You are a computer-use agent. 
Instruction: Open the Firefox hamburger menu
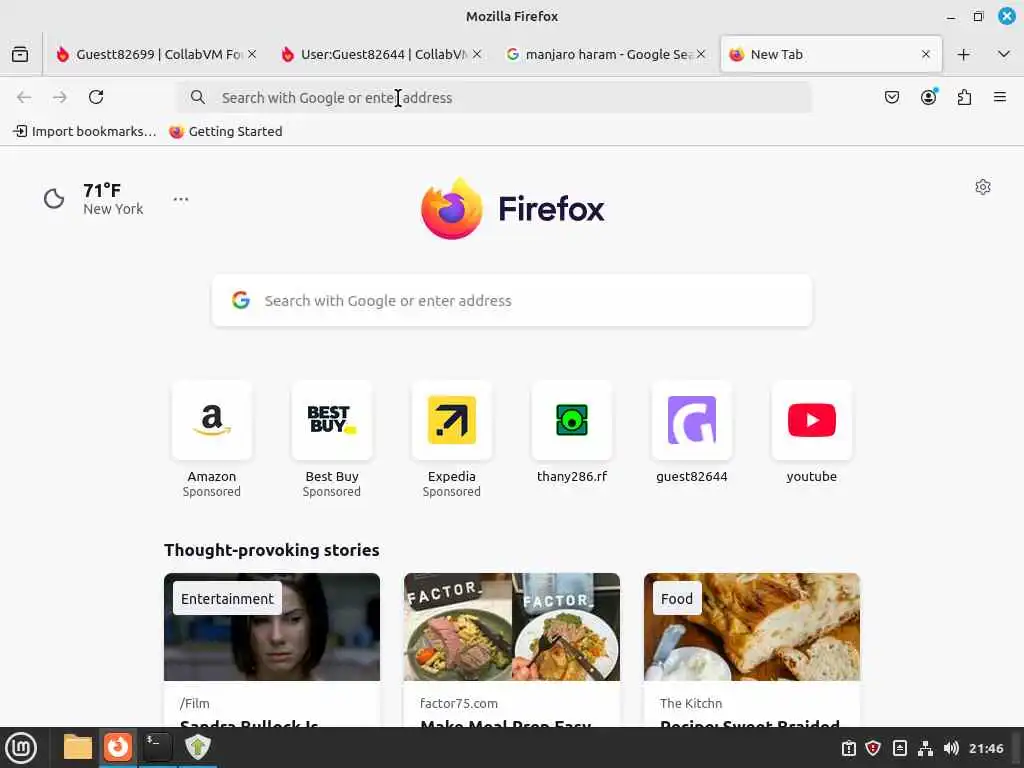pyautogui.click(x=999, y=97)
